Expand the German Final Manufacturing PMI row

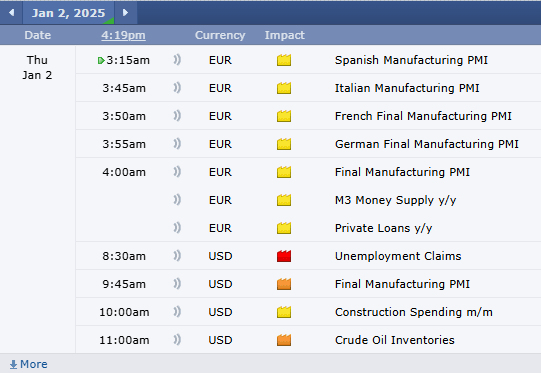pyautogui.click(x=308, y=144)
